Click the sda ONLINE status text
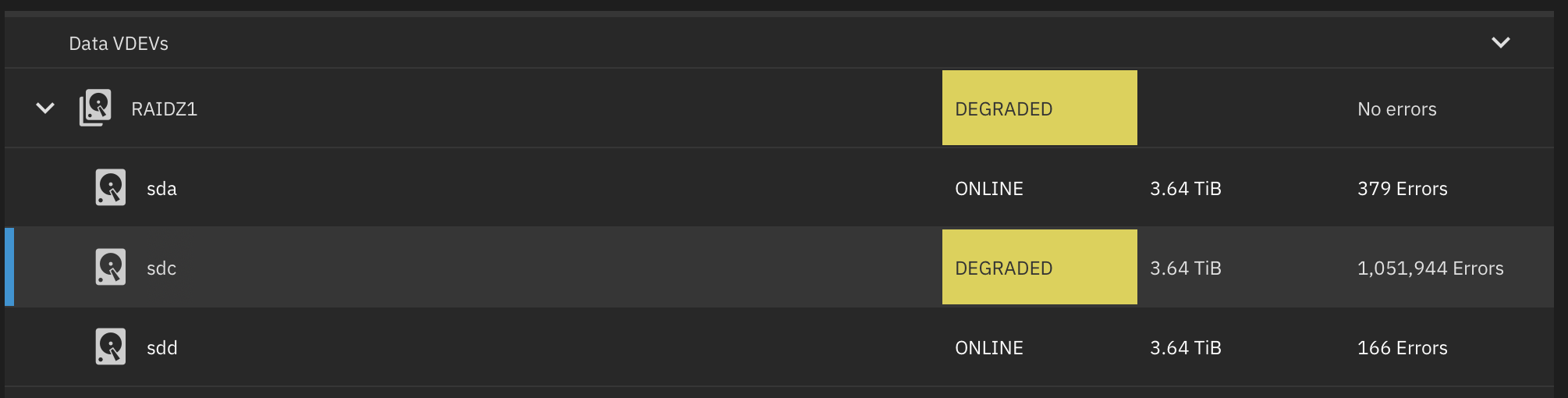This screenshot has height=398, width=1568. tap(989, 189)
